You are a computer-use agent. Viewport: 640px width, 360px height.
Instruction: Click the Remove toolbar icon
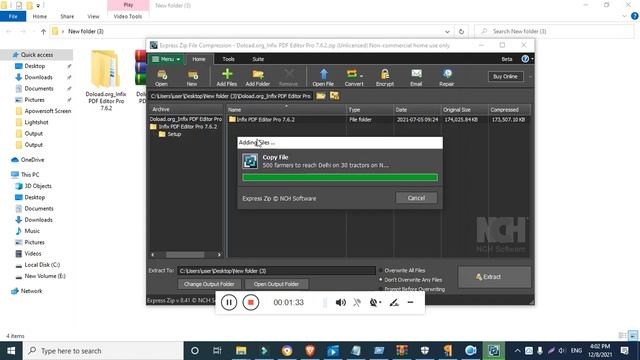[289, 77]
